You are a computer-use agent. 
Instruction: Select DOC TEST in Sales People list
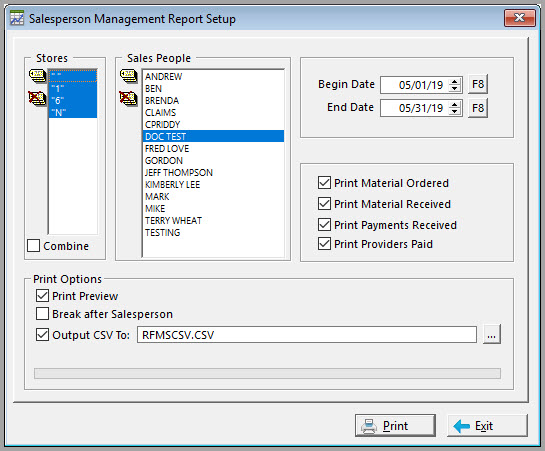pos(213,136)
